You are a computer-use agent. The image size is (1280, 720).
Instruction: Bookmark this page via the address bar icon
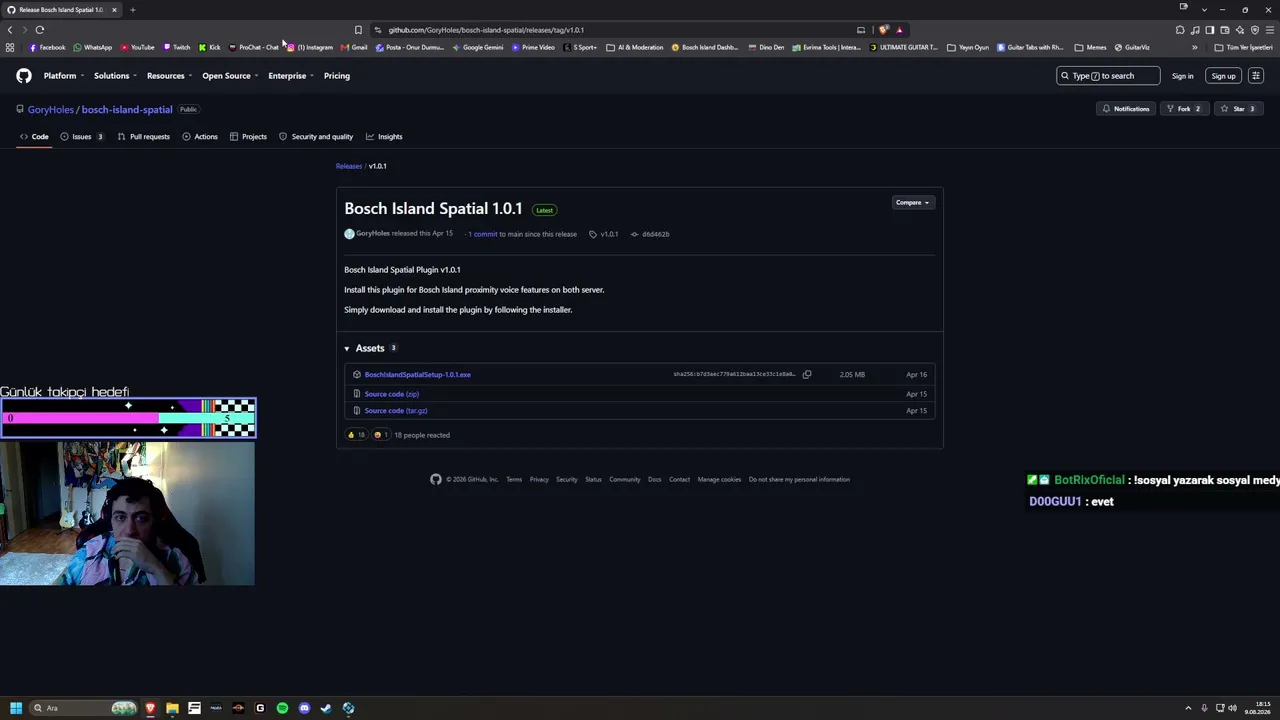point(358,30)
